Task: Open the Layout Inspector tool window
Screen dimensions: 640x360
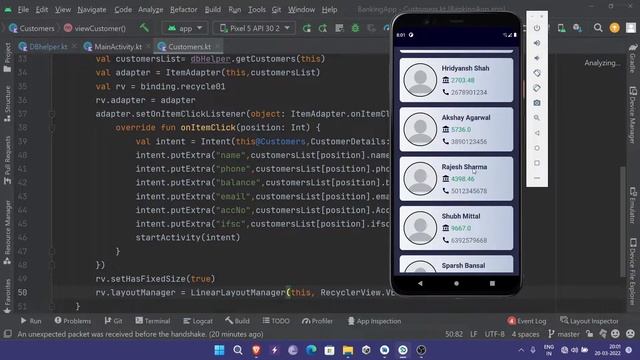Action: coord(589,321)
